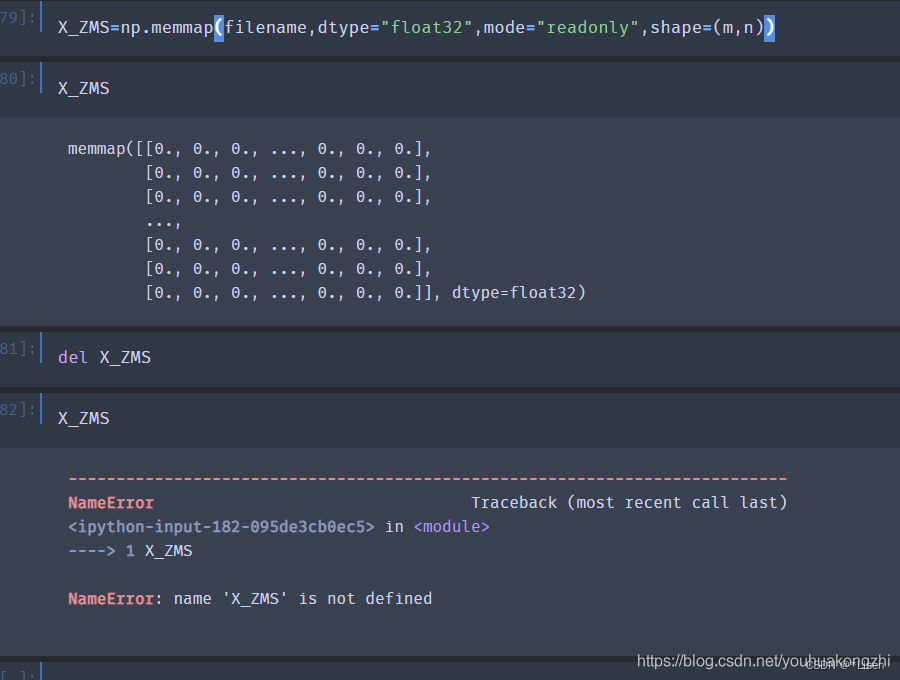Click the "<module>" text in traceback
The width and height of the screenshot is (900, 680).
[451, 527]
